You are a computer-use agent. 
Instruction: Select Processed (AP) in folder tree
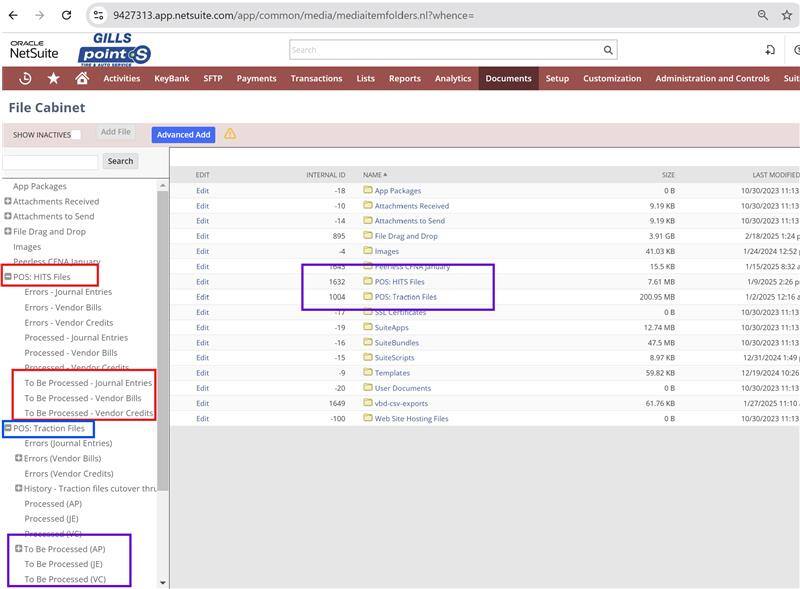(53, 503)
